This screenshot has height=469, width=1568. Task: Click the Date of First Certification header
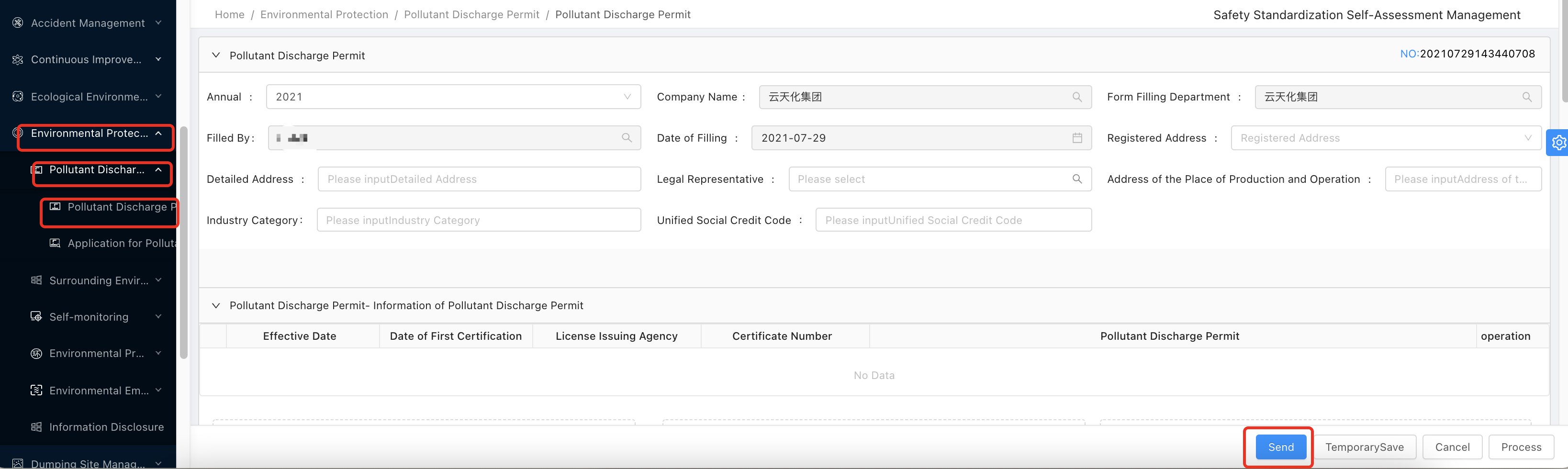tap(455, 336)
